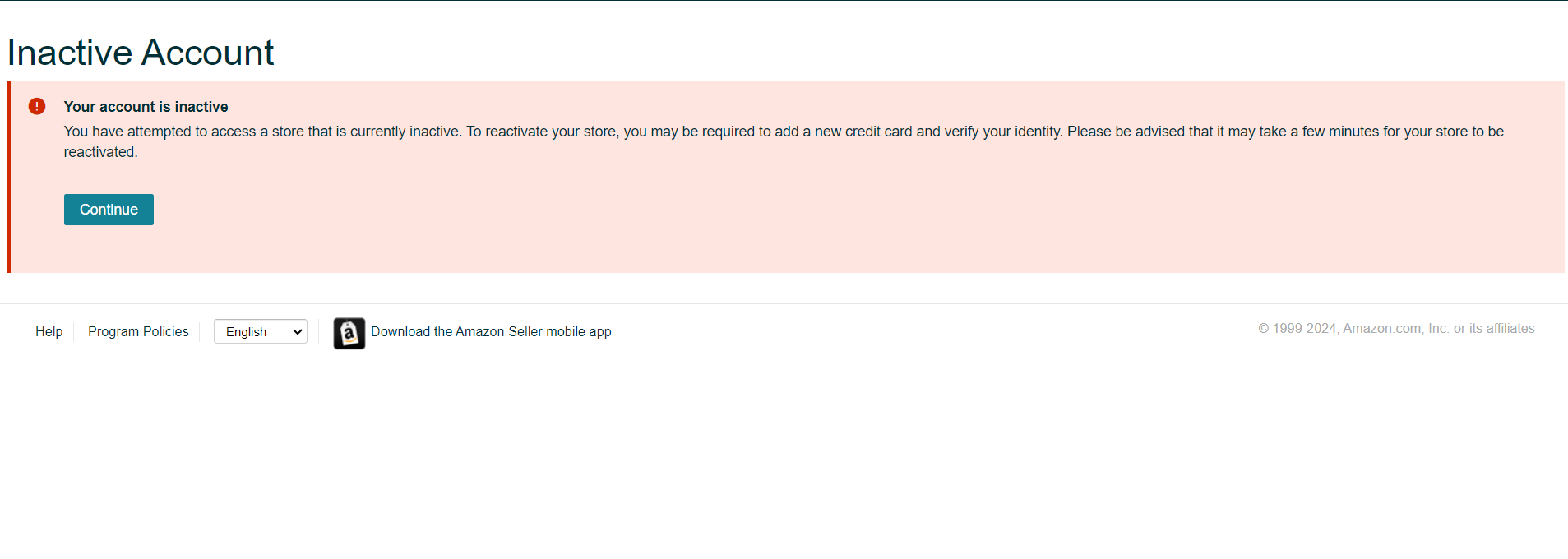Click the copyright © symbol in footer
Viewport: 1568px width, 559px height.
pos(1264,328)
